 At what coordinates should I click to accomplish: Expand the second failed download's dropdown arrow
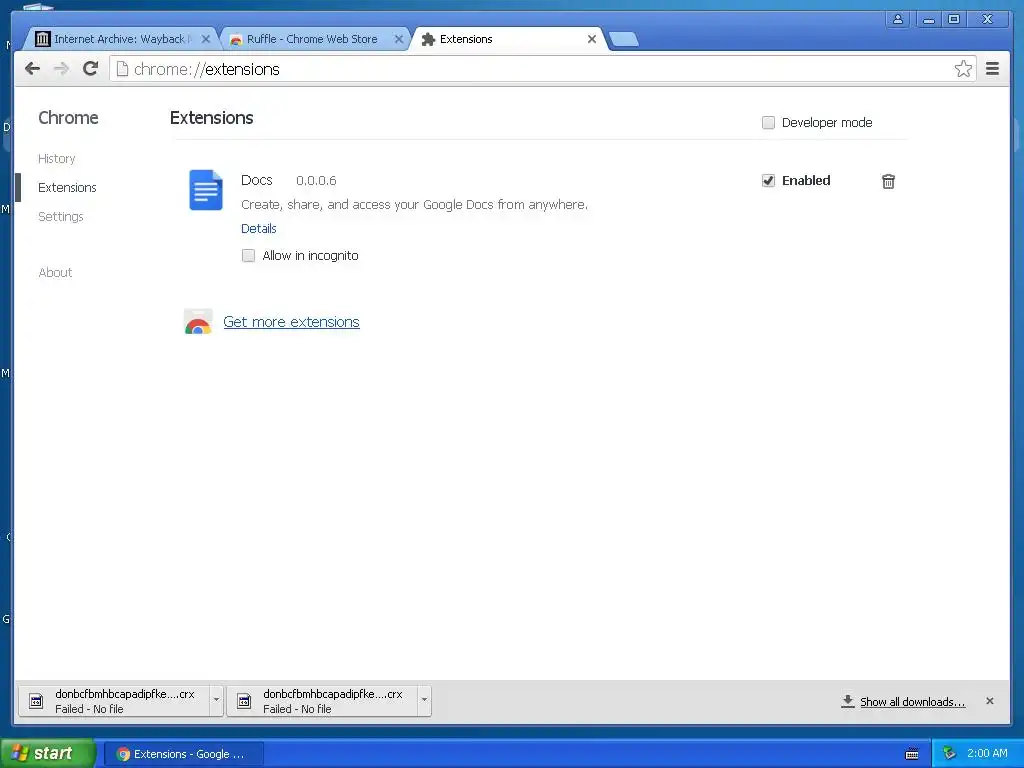tap(424, 701)
